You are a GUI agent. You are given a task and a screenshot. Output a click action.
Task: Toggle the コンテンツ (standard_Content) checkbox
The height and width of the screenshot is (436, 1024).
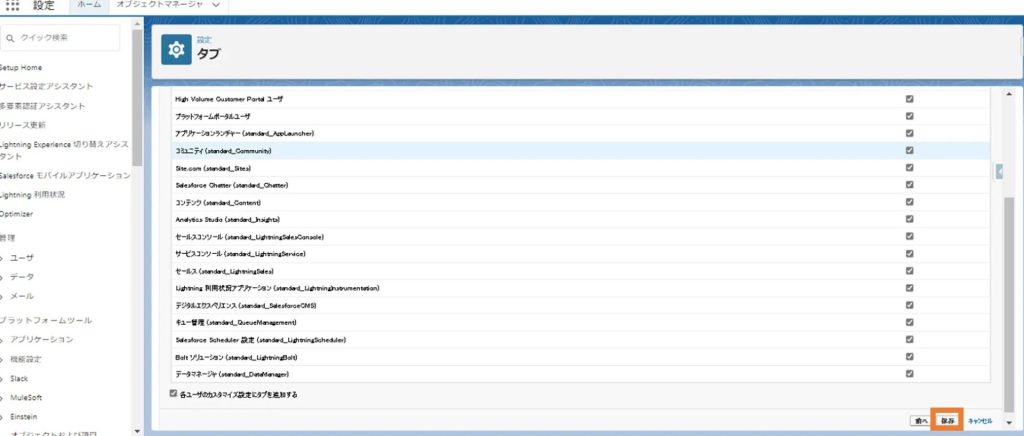click(x=909, y=202)
